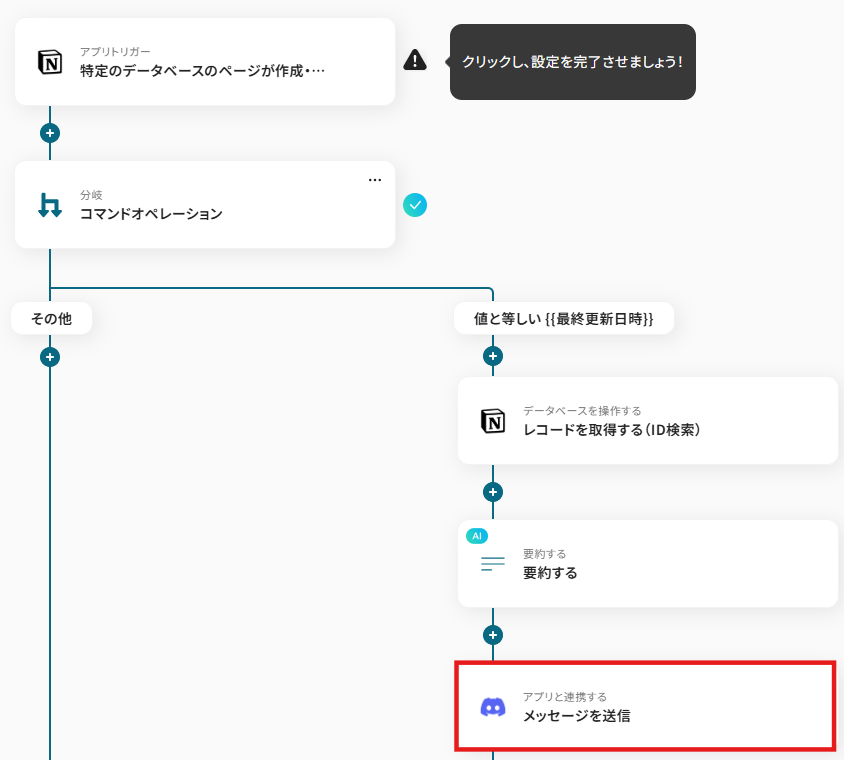Click Notion icon in レコードを取得する card

click(x=493, y=421)
